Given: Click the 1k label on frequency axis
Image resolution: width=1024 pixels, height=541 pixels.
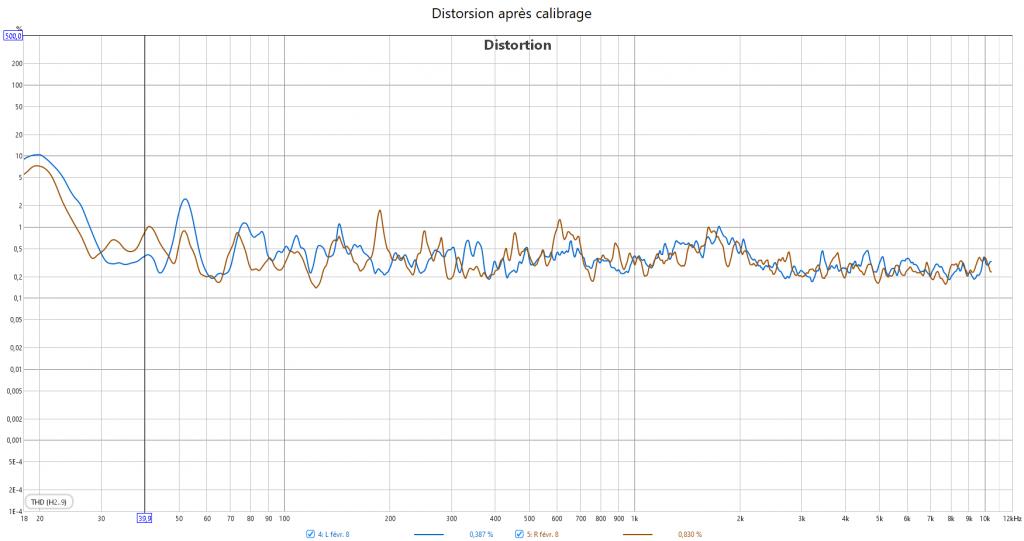Looking at the screenshot, I should (635, 519).
